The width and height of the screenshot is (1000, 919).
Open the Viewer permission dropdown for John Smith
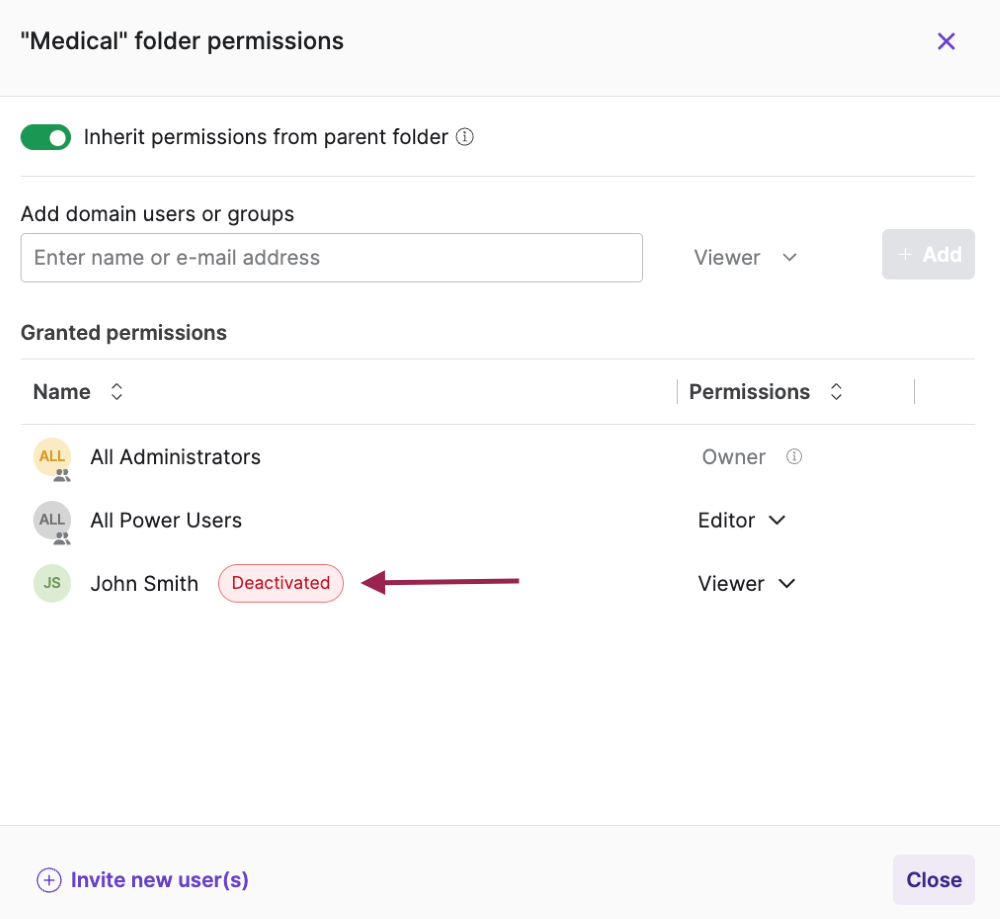tap(747, 583)
